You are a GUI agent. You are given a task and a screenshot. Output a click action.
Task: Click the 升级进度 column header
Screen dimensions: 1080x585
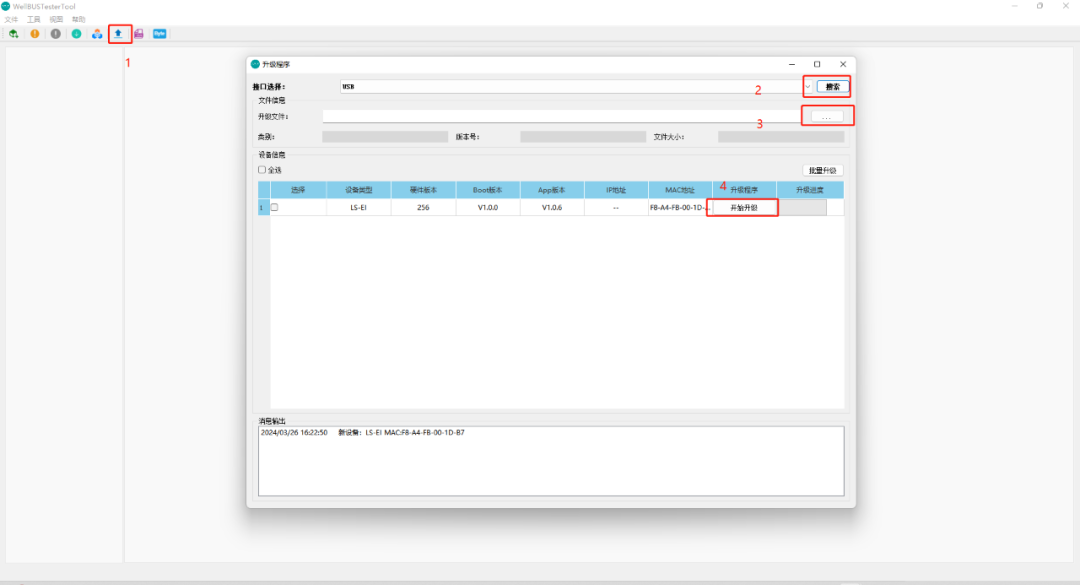click(810, 189)
